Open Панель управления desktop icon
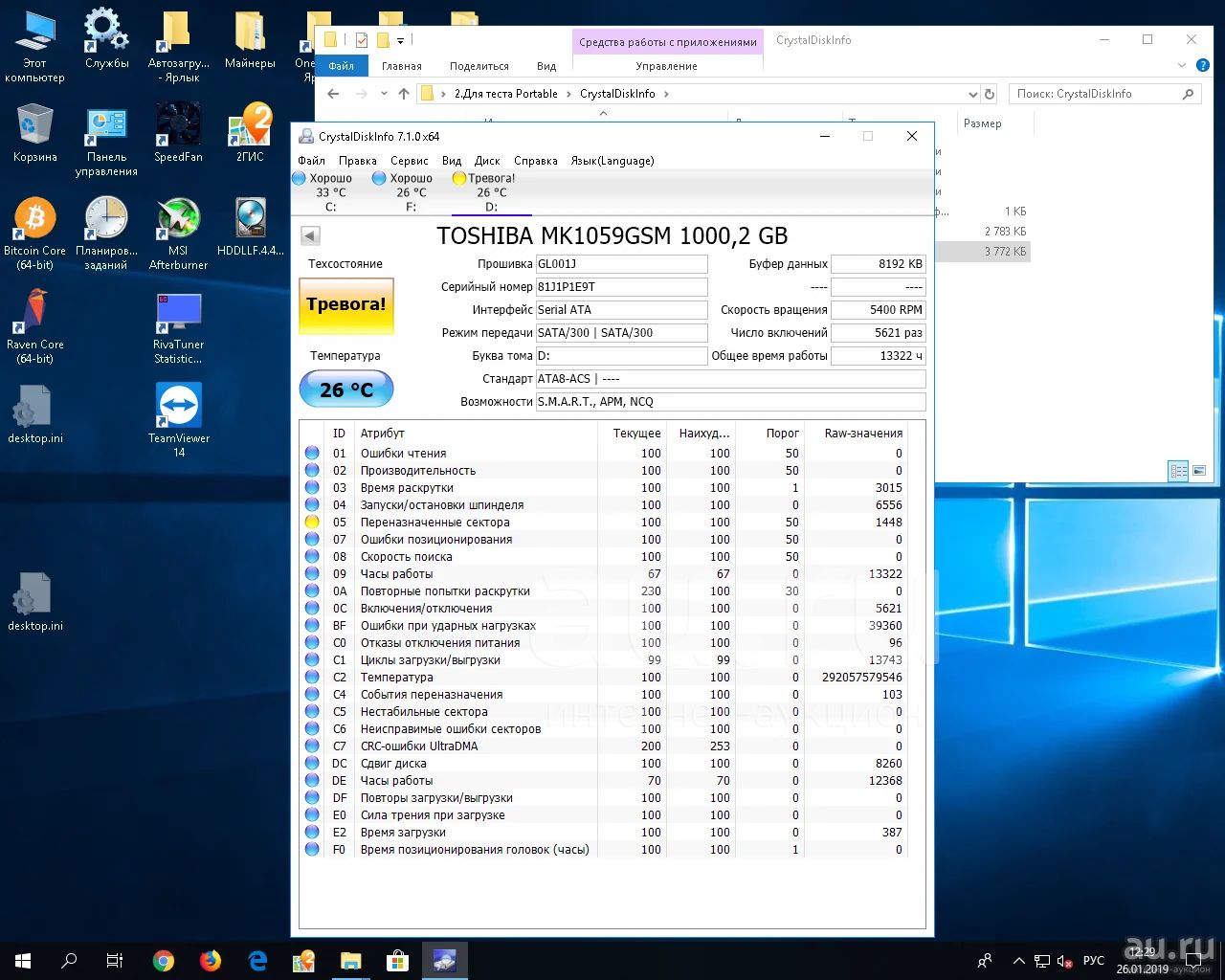 (106, 140)
